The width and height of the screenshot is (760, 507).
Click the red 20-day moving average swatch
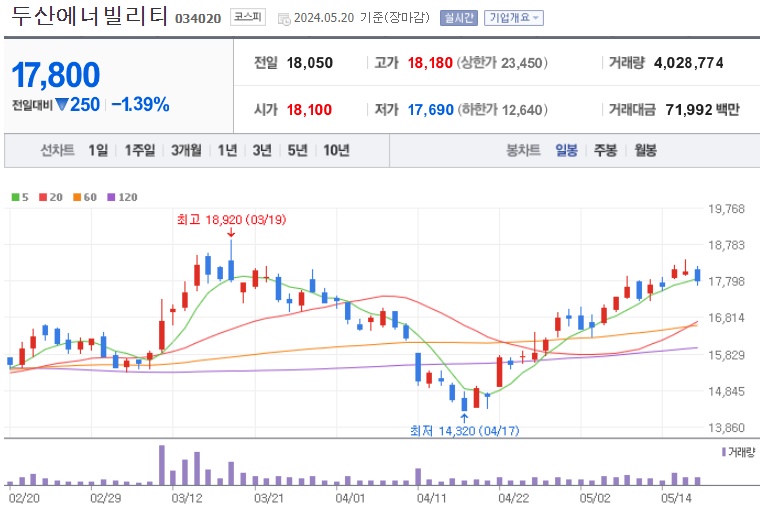click(x=43, y=197)
